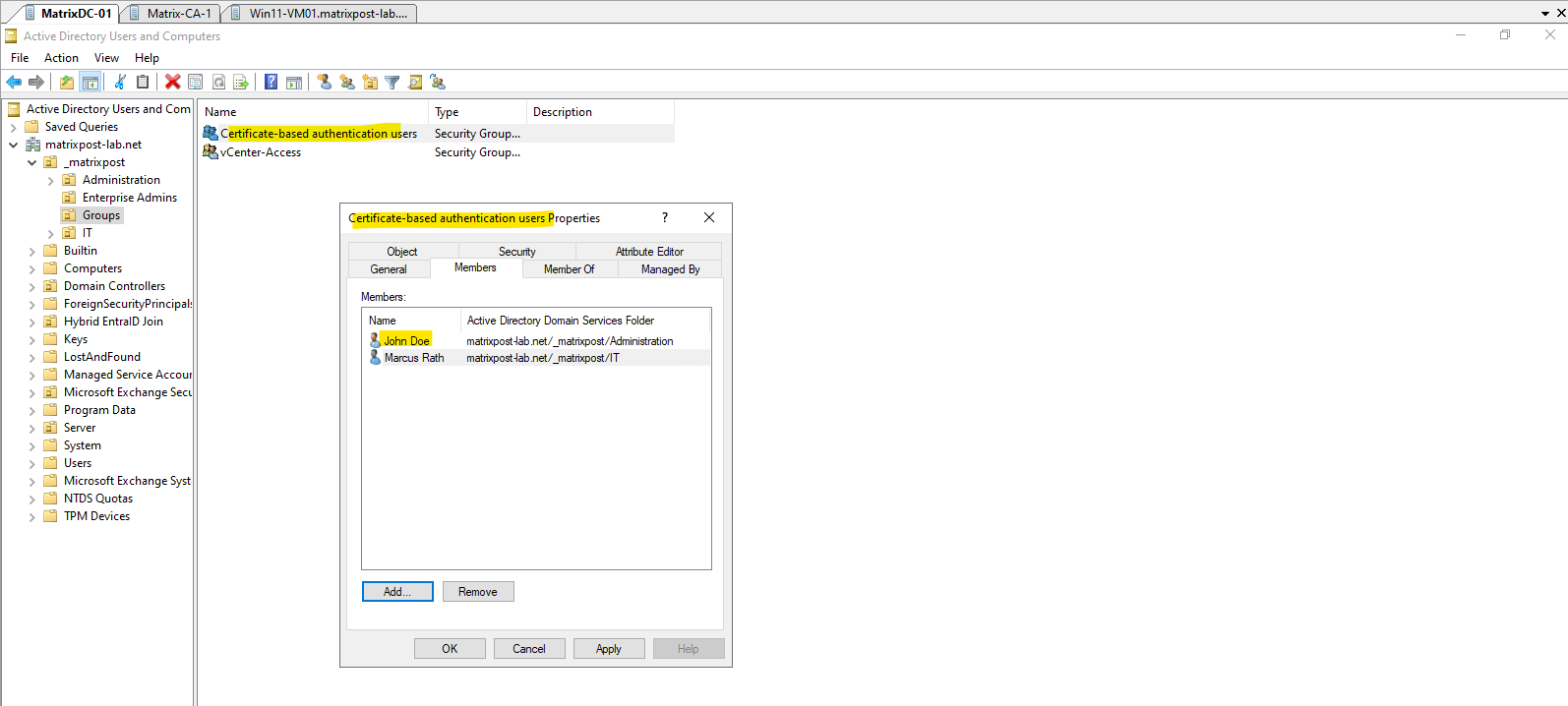Image resolution: width=1568 pixels, height=706 pixels.
Task: Click OK in the Properties dialog
Action: coord(450,648)
